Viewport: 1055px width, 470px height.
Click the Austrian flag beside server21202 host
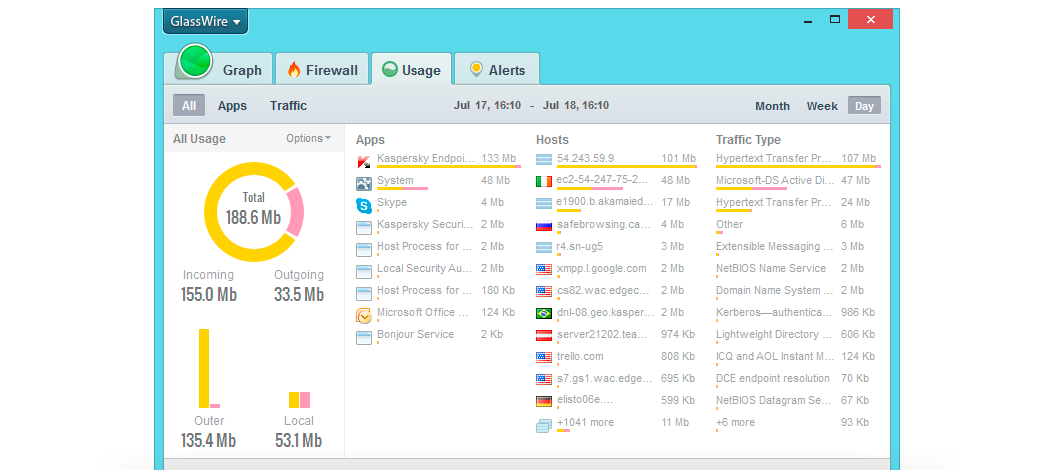[x=544, y=336]
